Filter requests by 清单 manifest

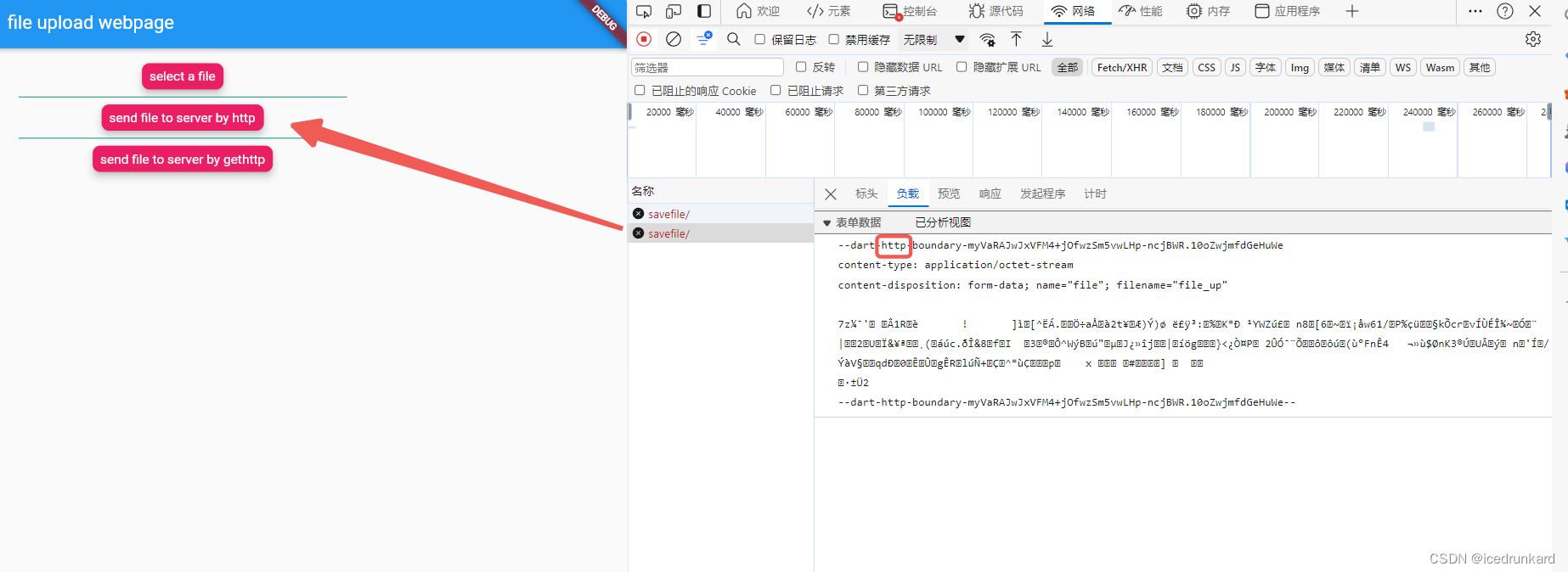pos(1370,67)
